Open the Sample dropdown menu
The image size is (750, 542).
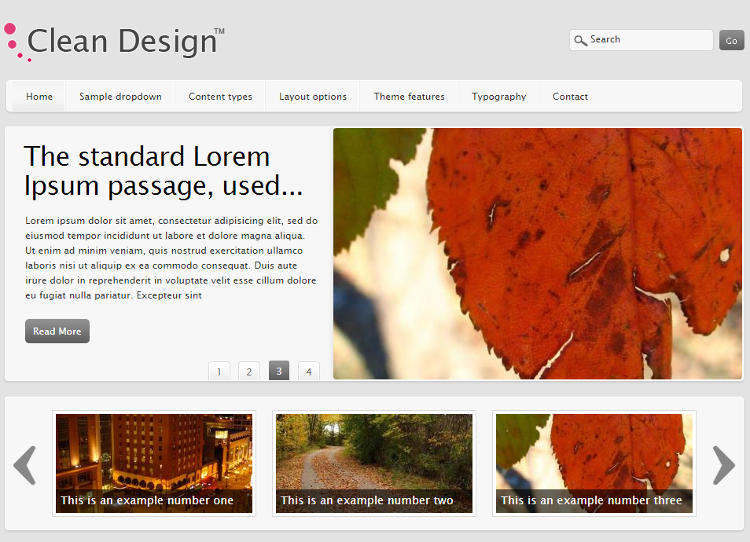click(x=120, y=97)
